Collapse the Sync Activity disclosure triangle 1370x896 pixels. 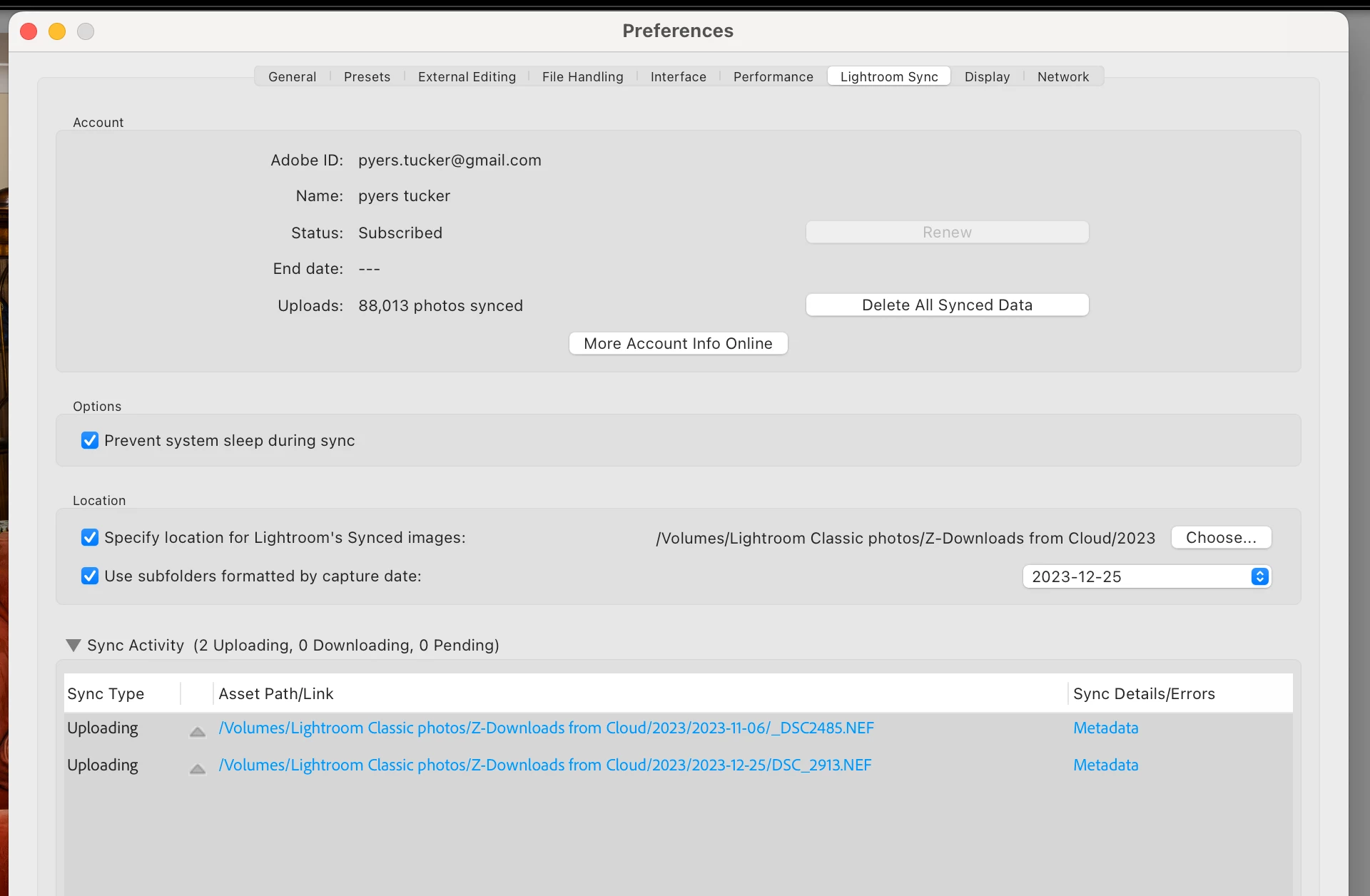(x=73, y=646)
